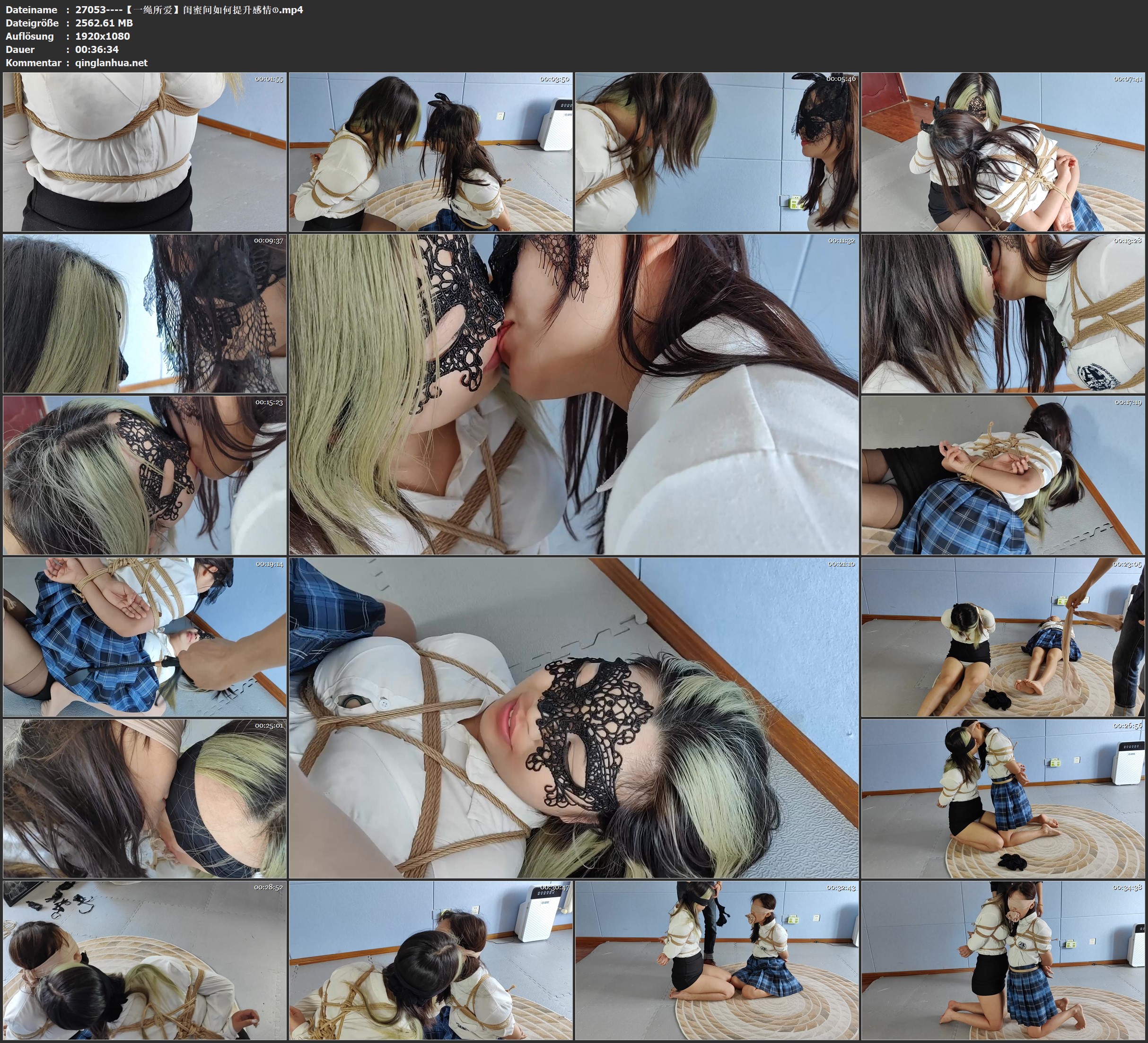The image size is (1148, 1043).
Task: Open the thumbnail at 00:05:46
Action: [716, 152]
